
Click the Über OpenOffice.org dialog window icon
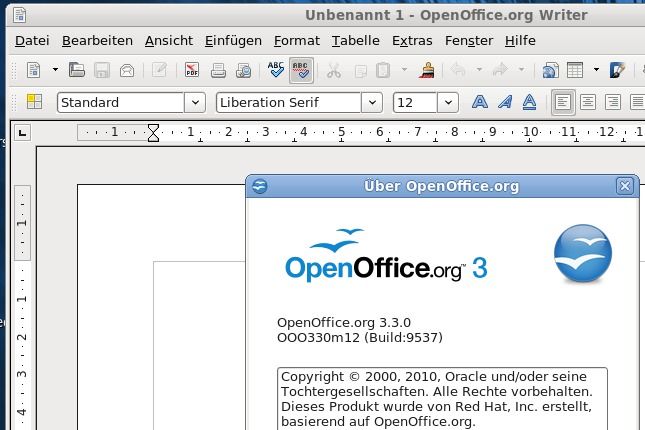pyautogui.click(x=260, y=186)
